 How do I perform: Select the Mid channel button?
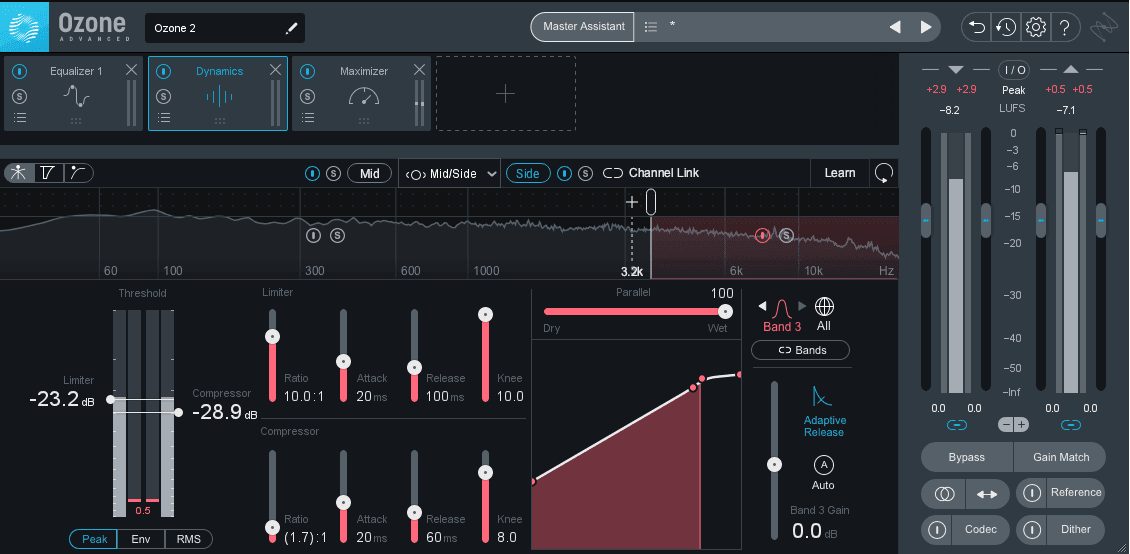click(x=370, y=173)
